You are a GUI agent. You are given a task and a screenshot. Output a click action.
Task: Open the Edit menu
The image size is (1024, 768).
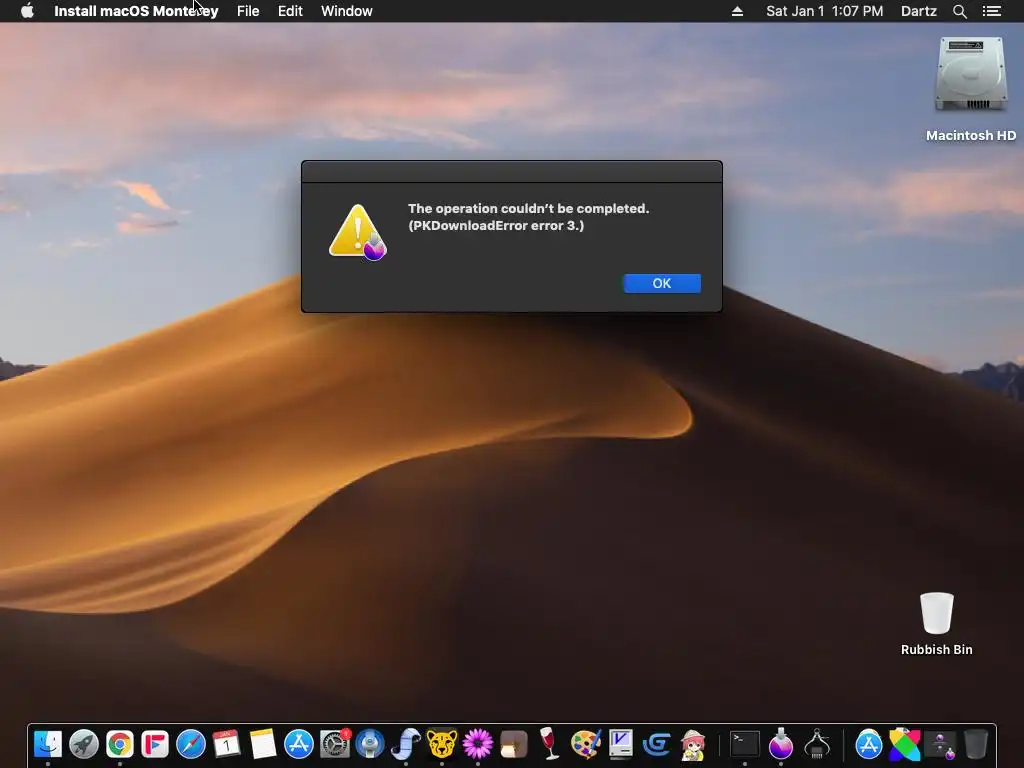(x=290, y=11)
